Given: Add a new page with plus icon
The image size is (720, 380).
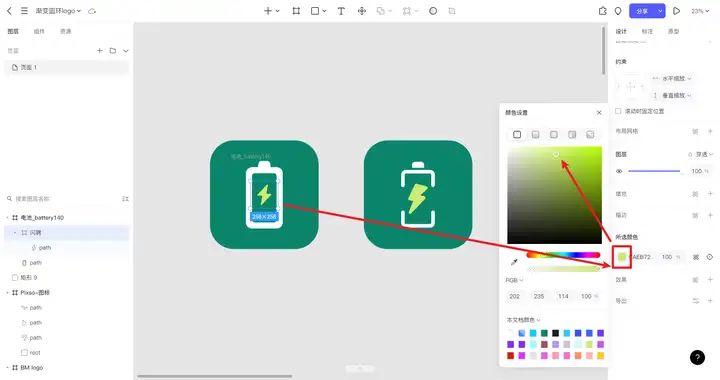Looking at the screenshot, I should pos(100,50).
